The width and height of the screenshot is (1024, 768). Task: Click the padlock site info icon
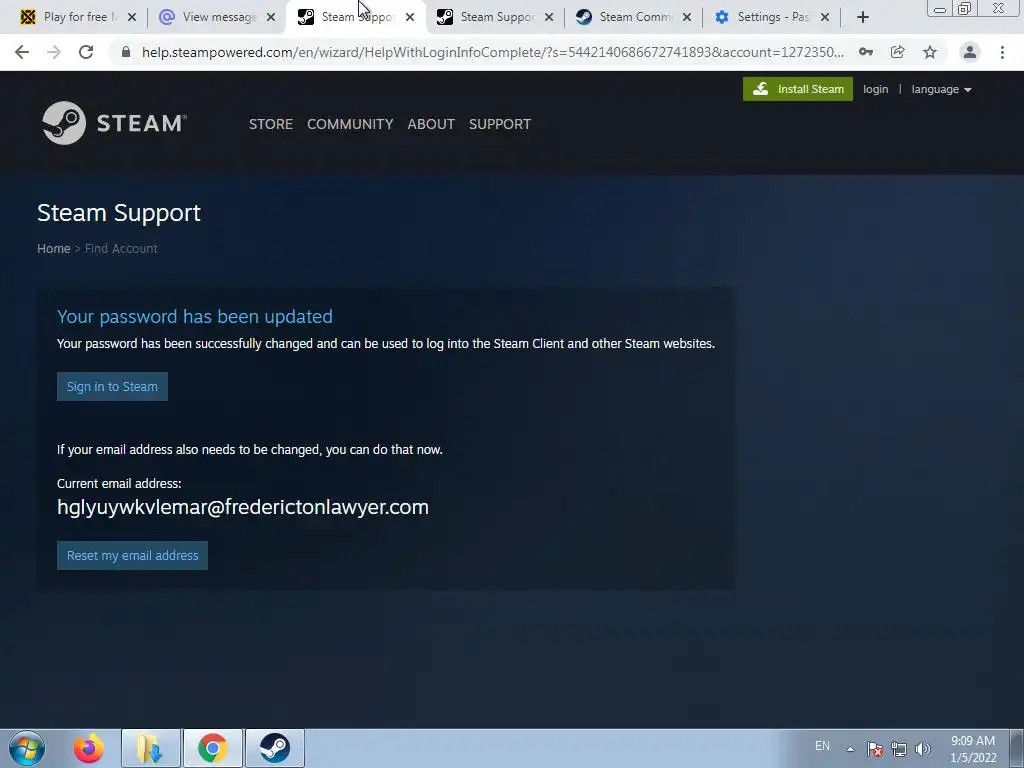[126, 52]
